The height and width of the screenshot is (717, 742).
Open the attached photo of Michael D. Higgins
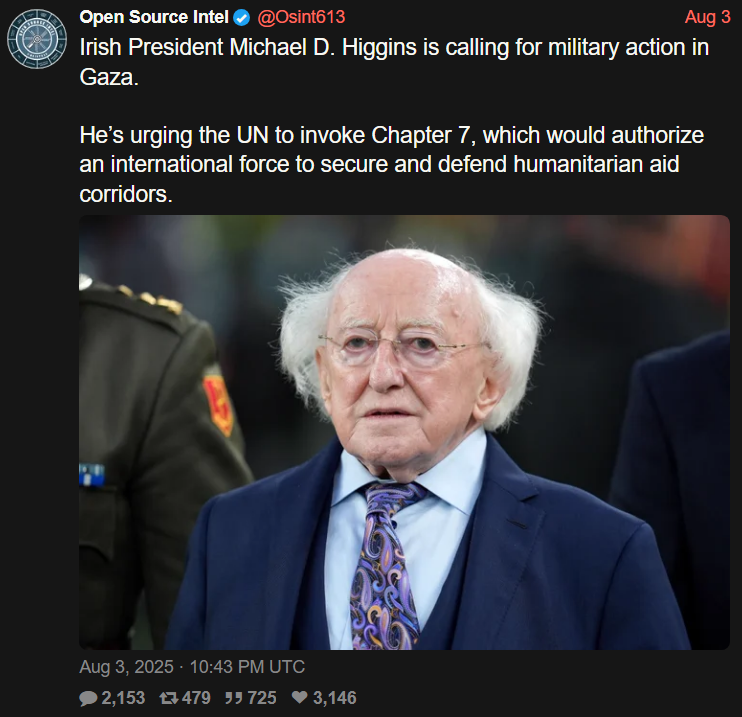[404, 432]
